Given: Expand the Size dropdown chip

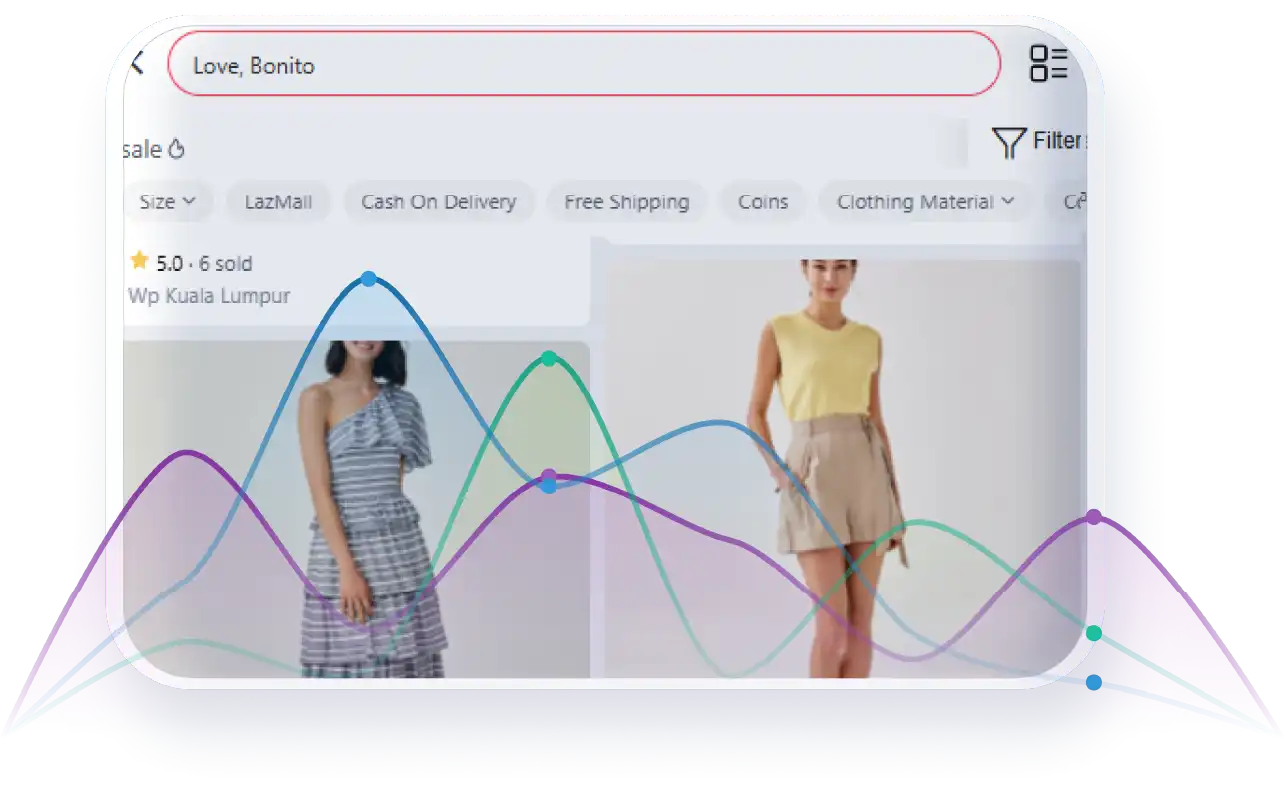Looking at the screenshot, I should point(166,202).
